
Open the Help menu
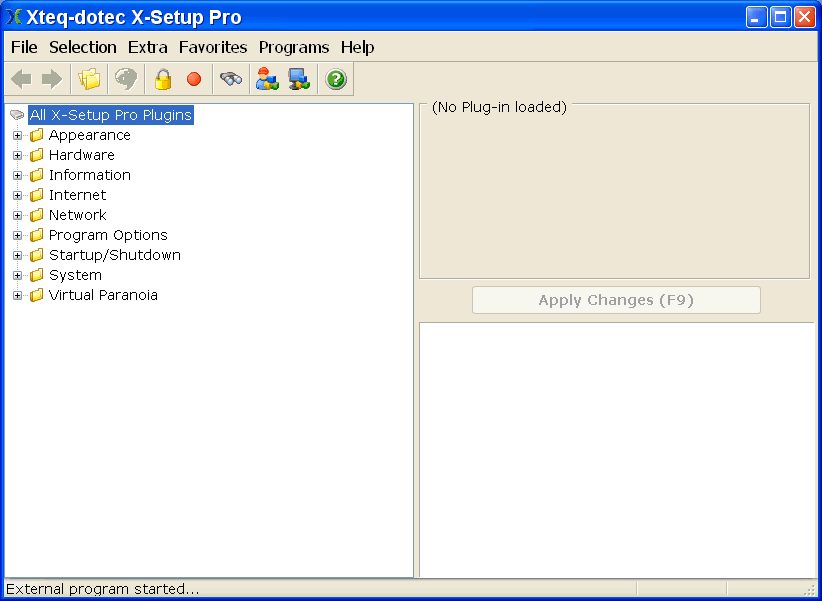(358, 47)
